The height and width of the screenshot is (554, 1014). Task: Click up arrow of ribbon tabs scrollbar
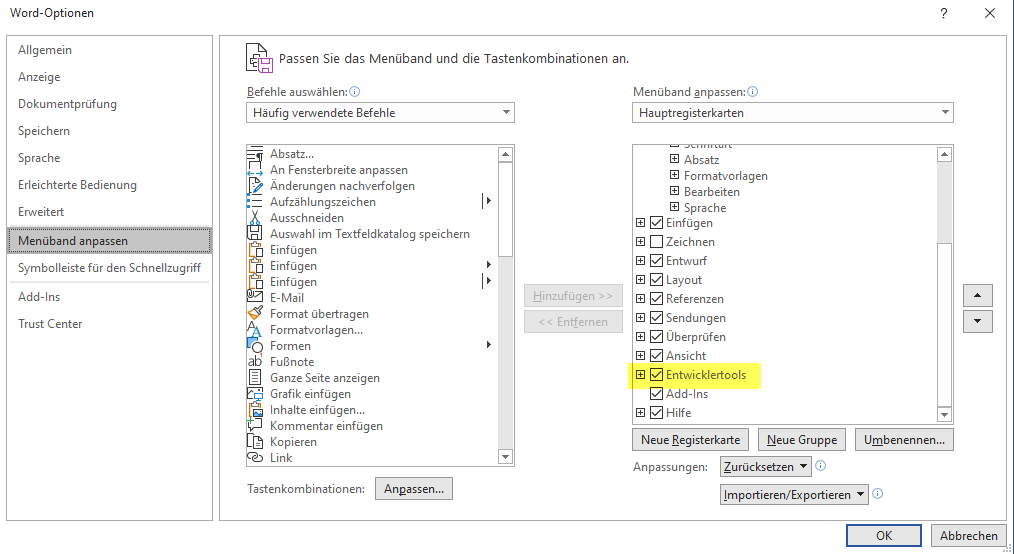click(944, 154)
